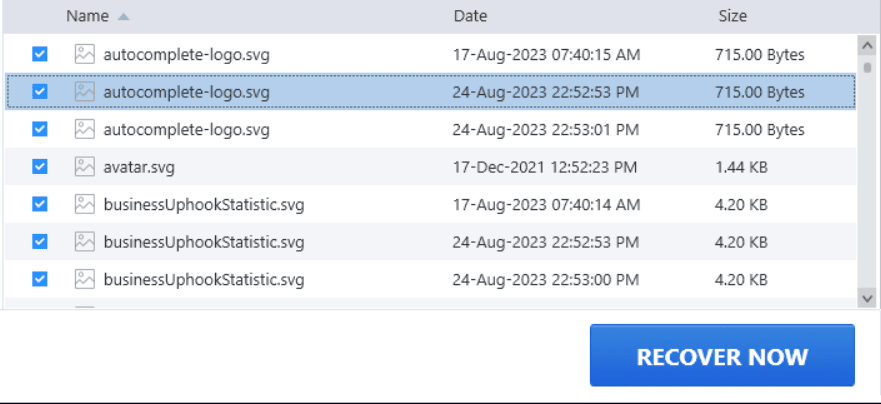This screenshot has width=881, height=404.
Task: Uncheck the avatar.svg checkbox
Action: tap(40, 167)
